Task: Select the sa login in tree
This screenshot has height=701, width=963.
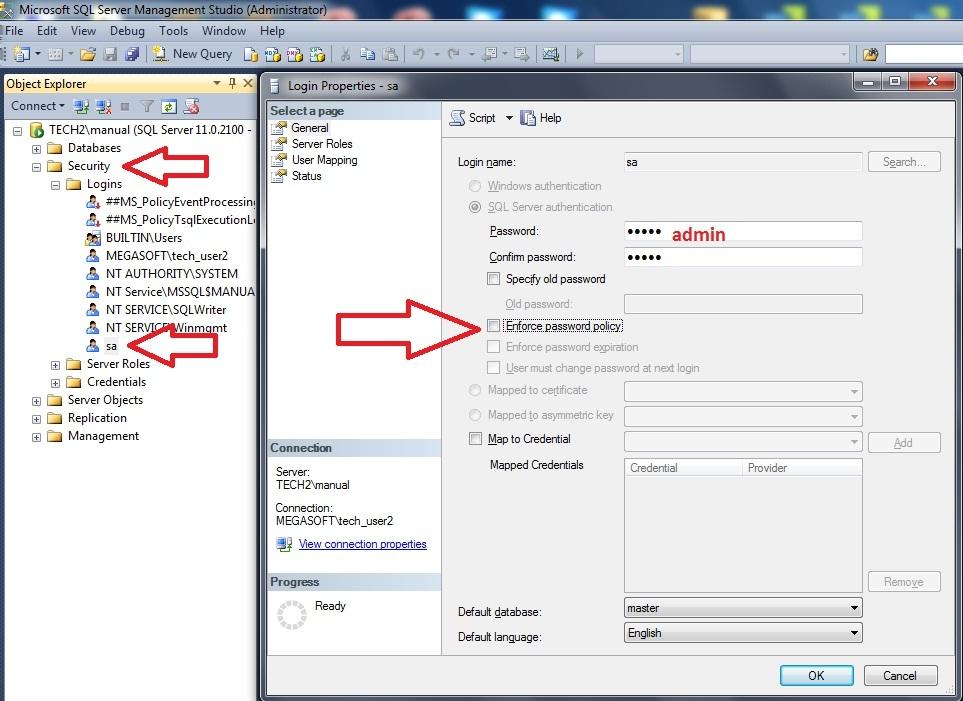Action: pos(111,346)
